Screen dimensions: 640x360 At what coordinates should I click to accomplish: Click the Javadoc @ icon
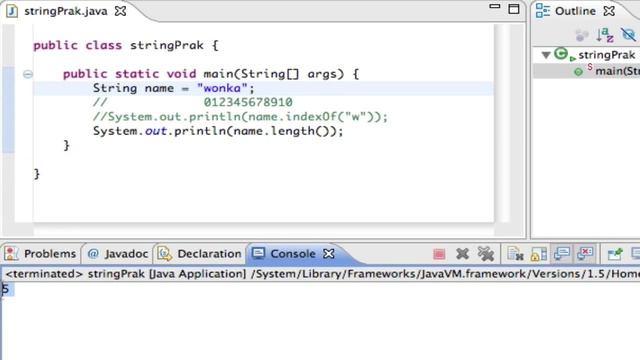tap(93, 254)
